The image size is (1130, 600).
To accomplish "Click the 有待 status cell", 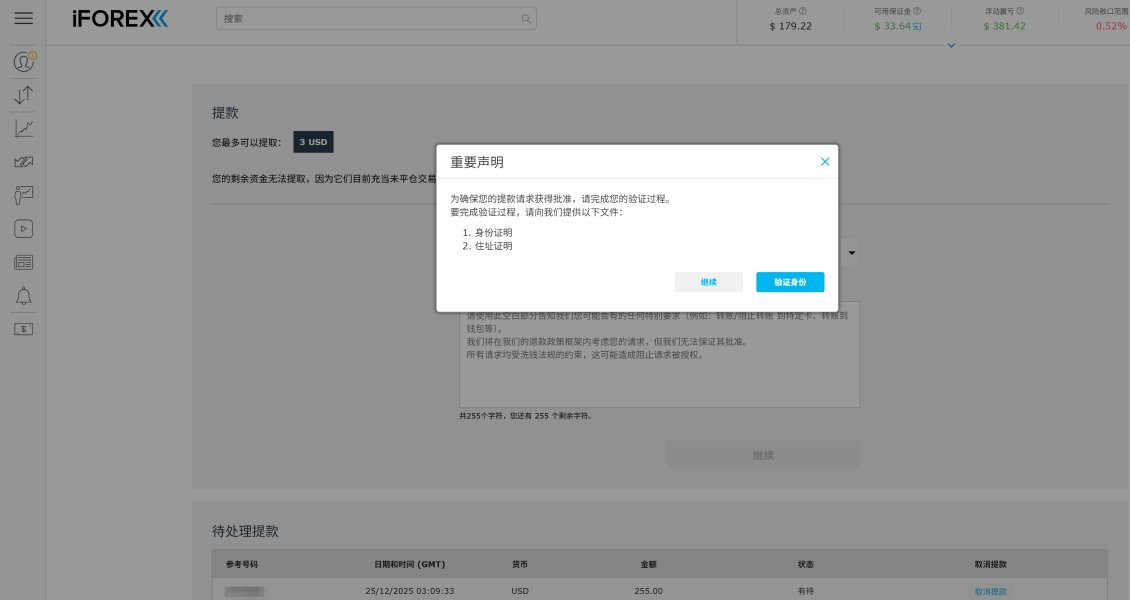I will point(805,591).
